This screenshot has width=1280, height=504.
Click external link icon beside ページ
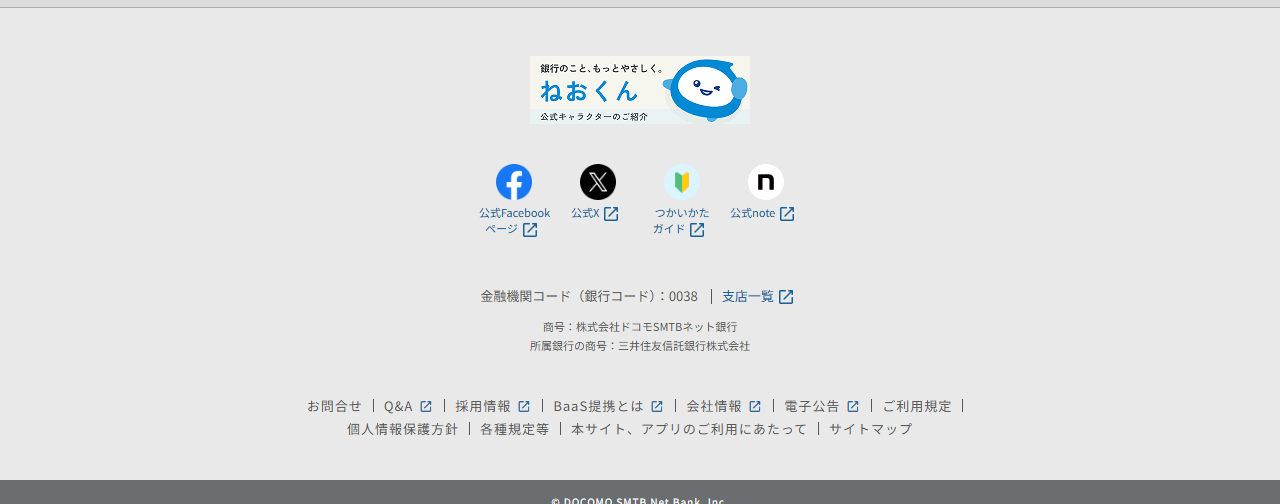tap(530, 230)
